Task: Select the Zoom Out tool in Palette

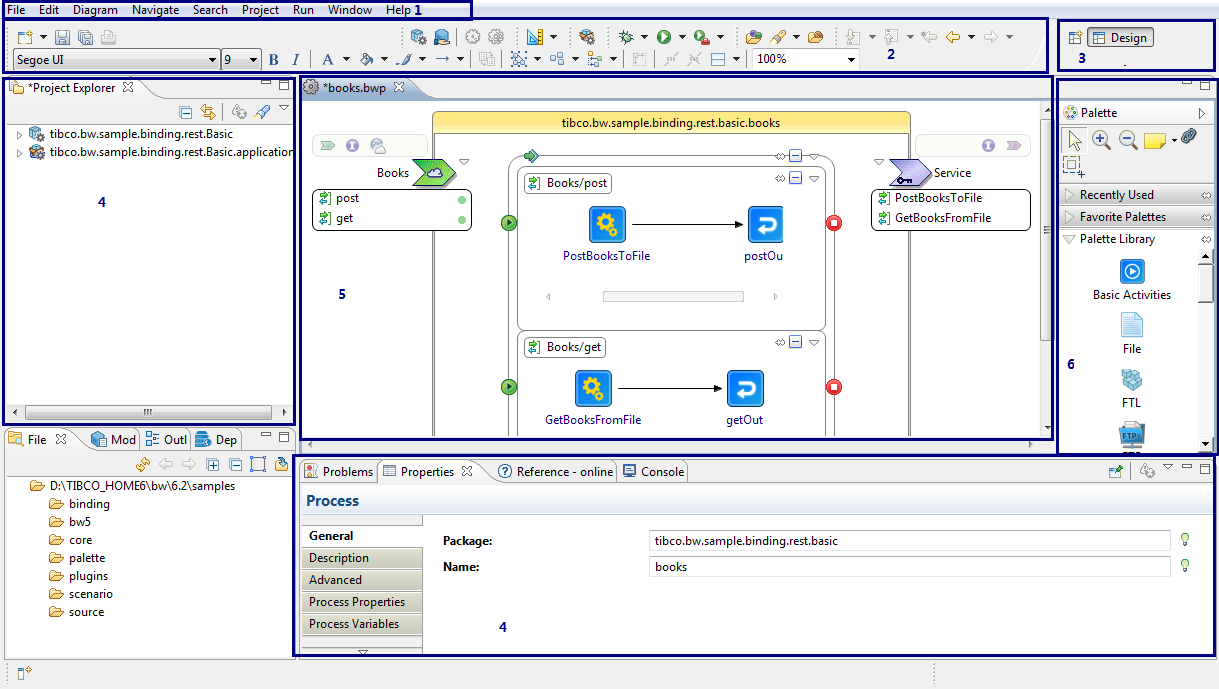Action: point(1128,140)
